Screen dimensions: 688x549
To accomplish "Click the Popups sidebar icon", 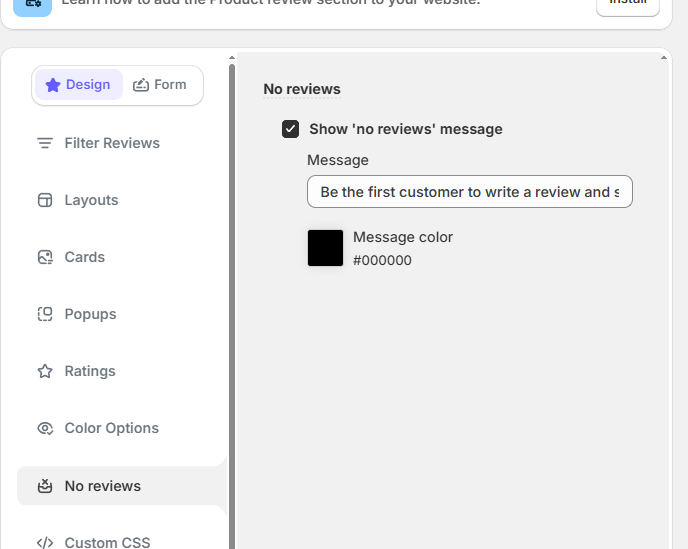I will tap(45, 314).
